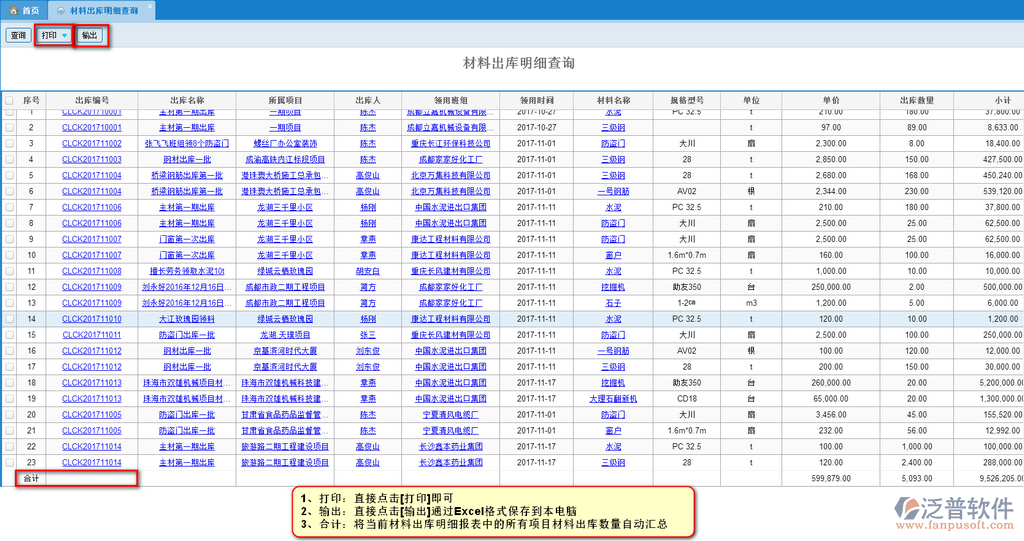Check the checkbox for row 3
This screenshot has height=541, width=1024.
point(9,143)
